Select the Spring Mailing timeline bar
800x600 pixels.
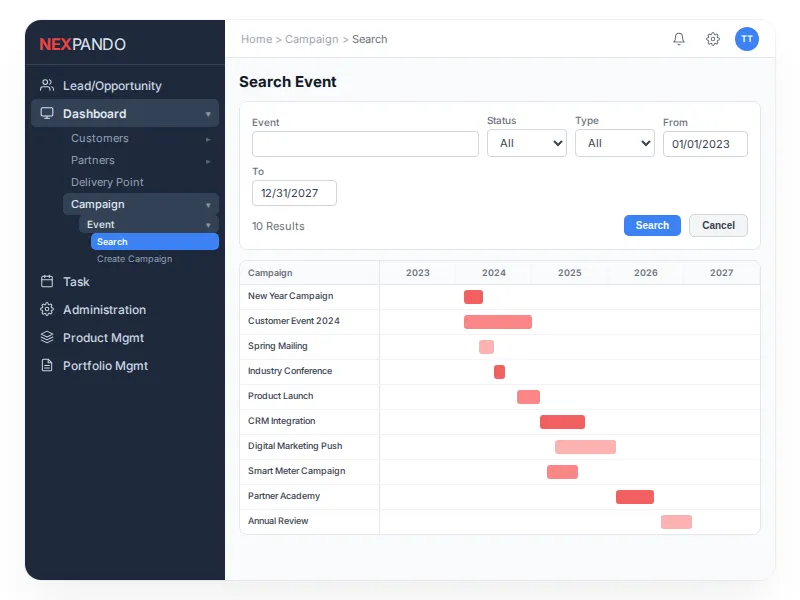point(486,347)
